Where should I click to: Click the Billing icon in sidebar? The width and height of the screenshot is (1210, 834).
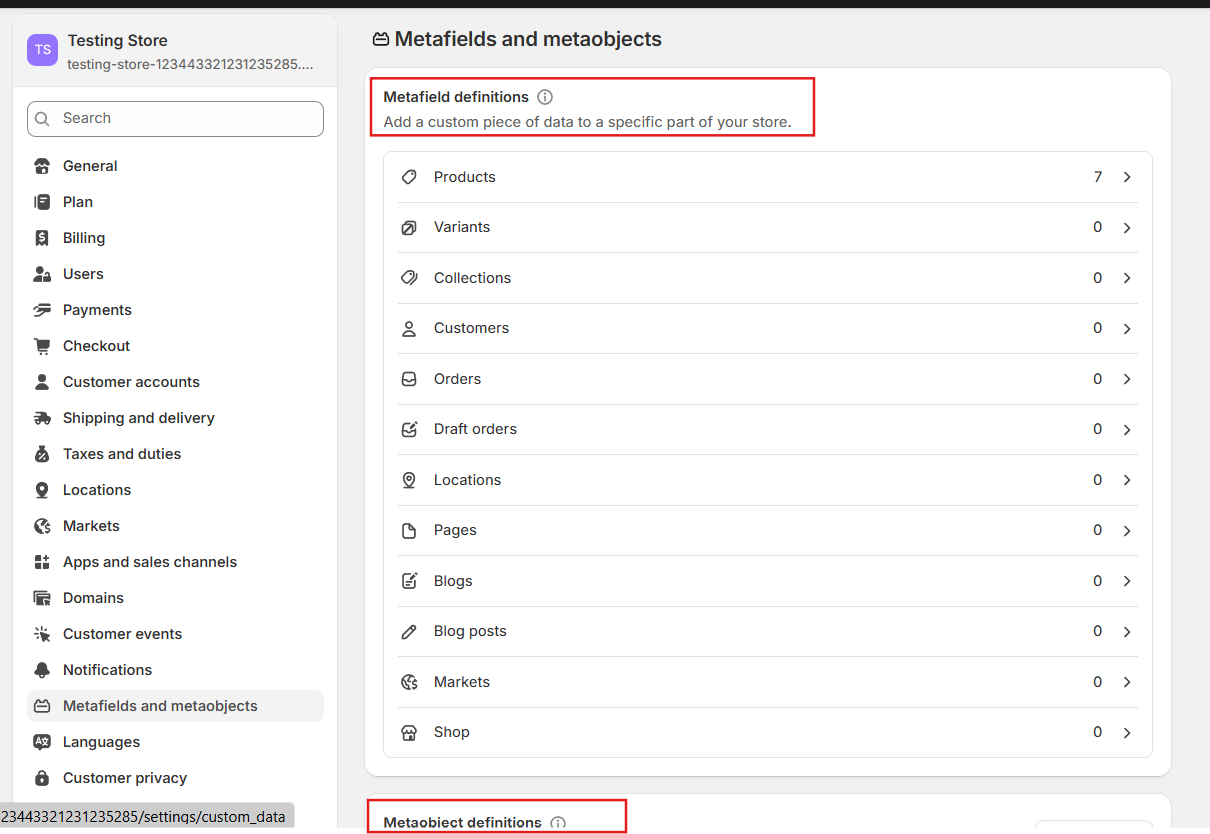(x=42, y=238)
